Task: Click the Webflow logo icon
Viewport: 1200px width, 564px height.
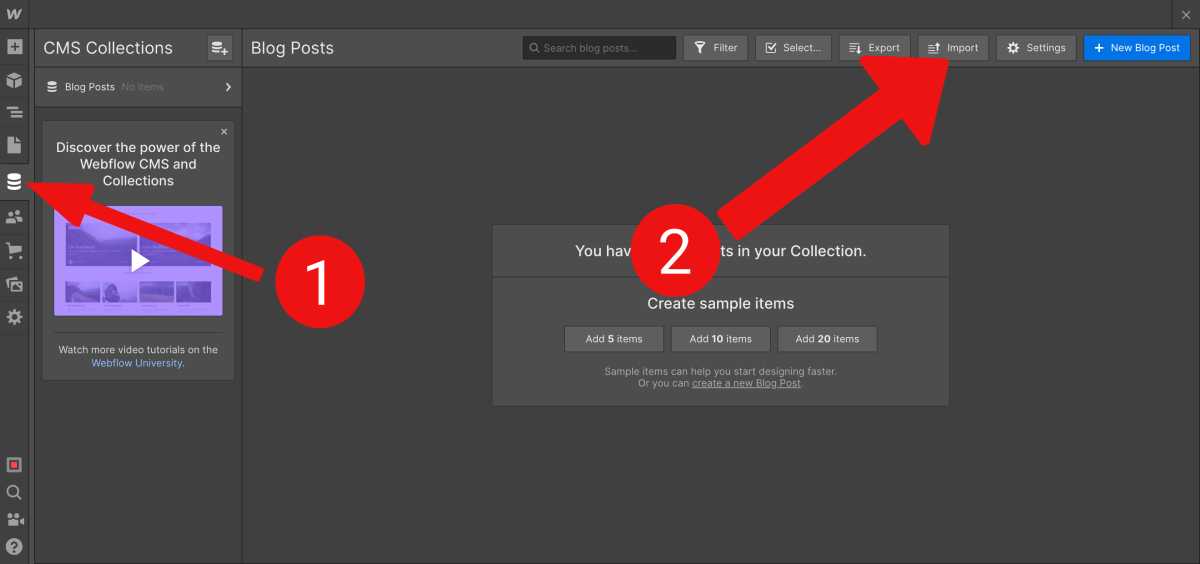Action: [x=14, y=14]
